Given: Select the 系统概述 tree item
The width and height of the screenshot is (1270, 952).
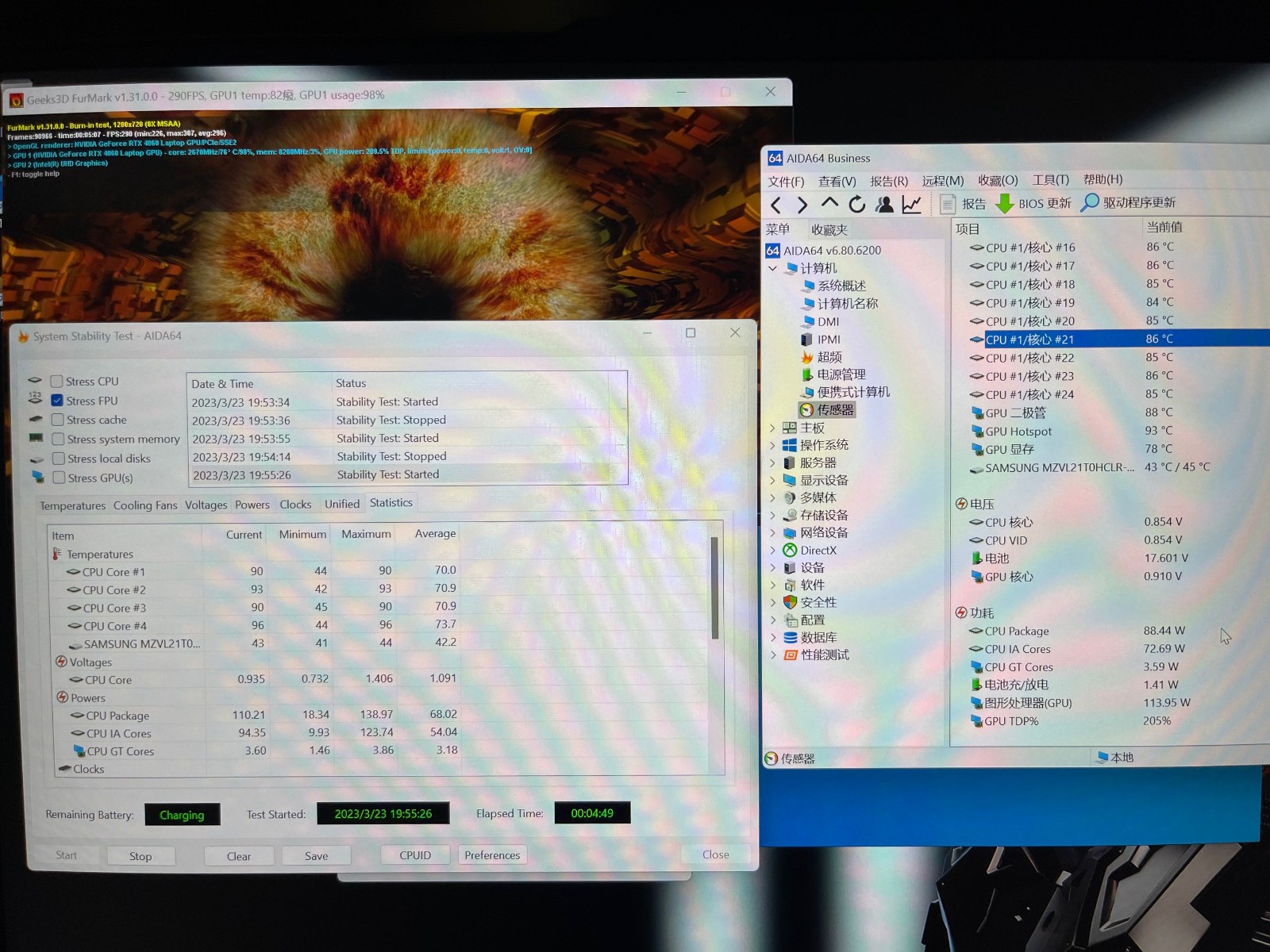Looking at the screenshot, I should point(834,286).
